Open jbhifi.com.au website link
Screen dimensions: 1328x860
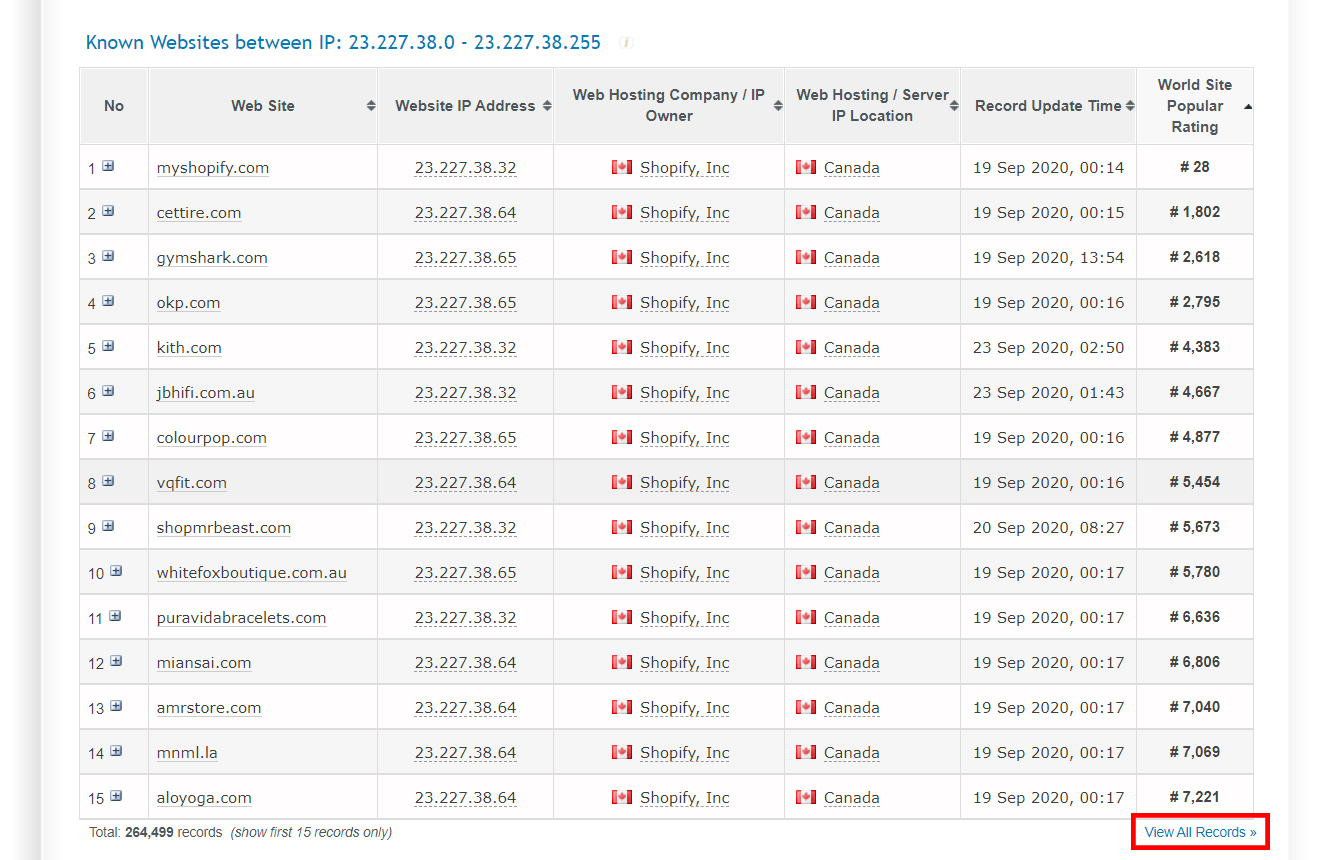tap(206, 393)
